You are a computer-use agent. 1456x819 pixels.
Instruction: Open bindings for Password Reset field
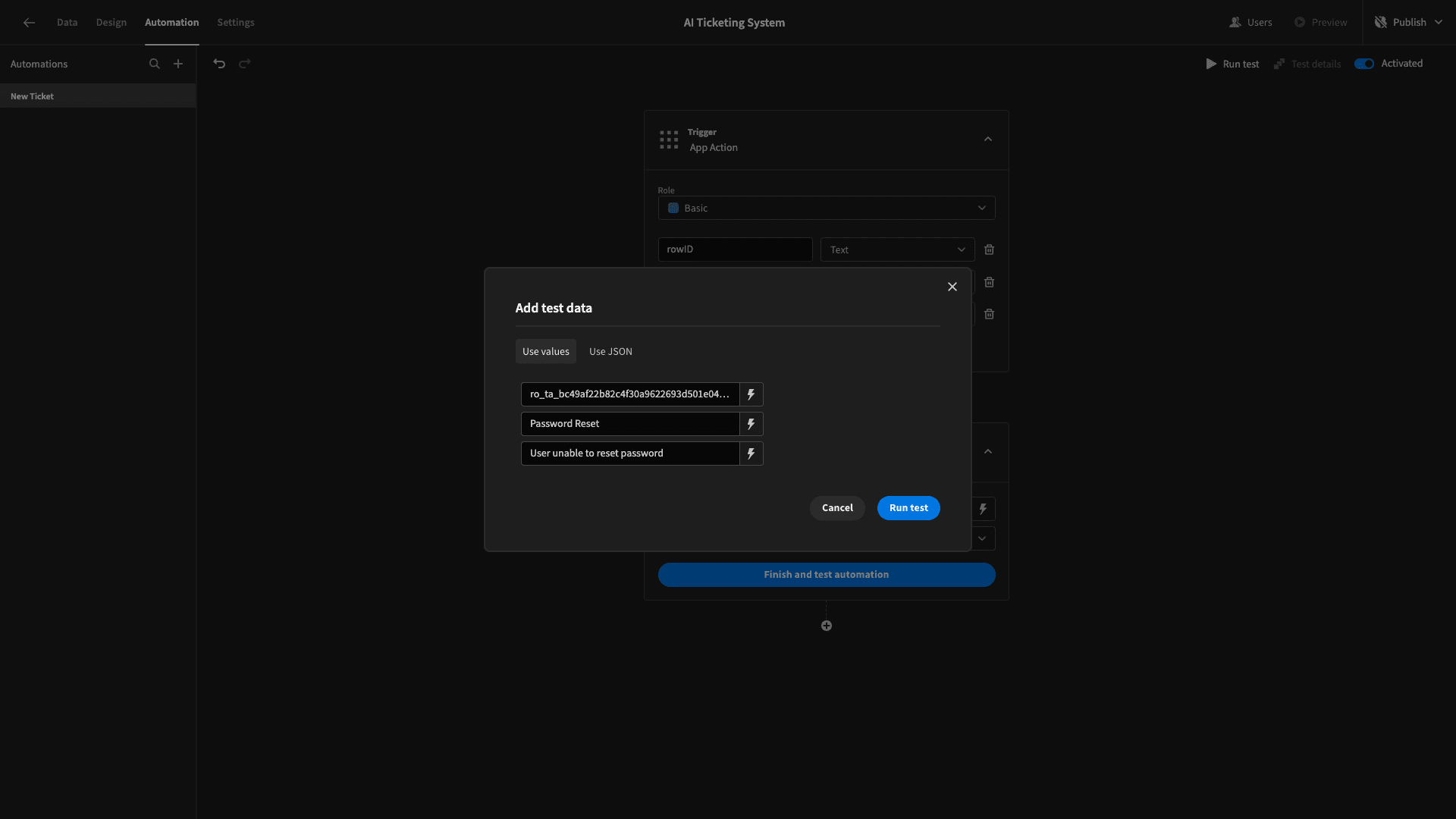tap(751, 424)
